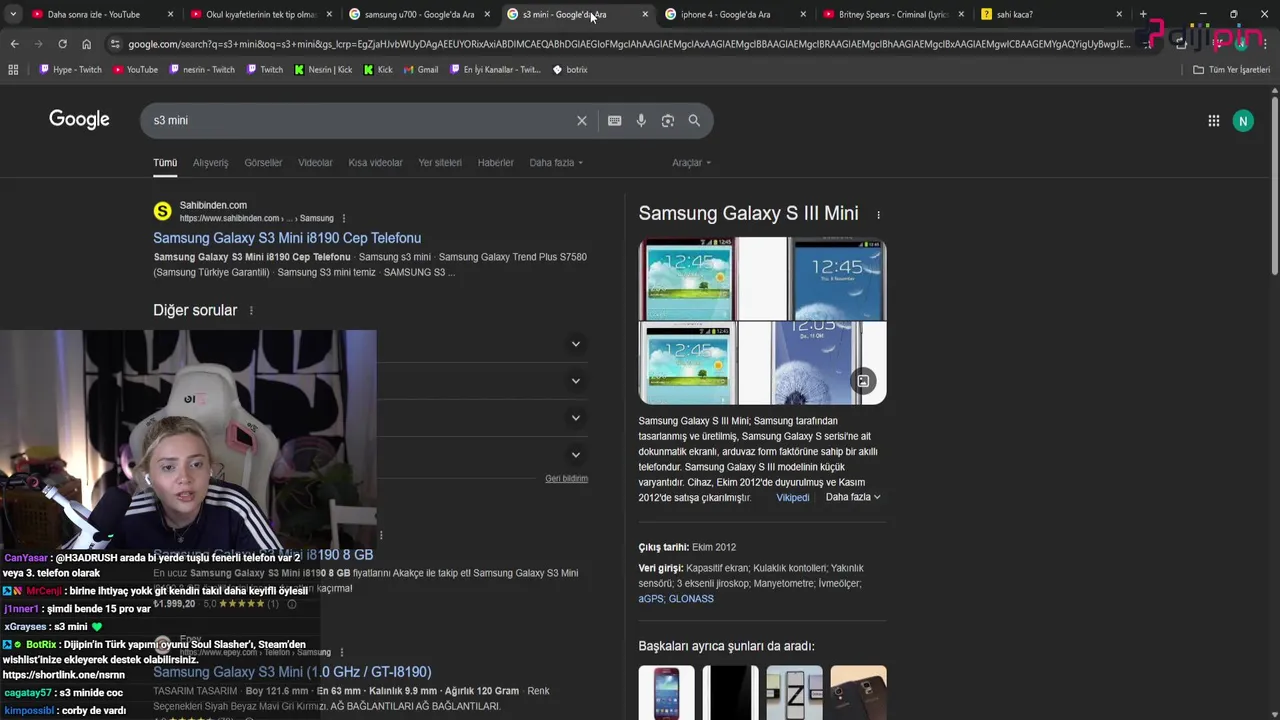The image size is (1280, 720).
Task: Expand the fourth Diğer sorular question
Action: pos(575,455)
